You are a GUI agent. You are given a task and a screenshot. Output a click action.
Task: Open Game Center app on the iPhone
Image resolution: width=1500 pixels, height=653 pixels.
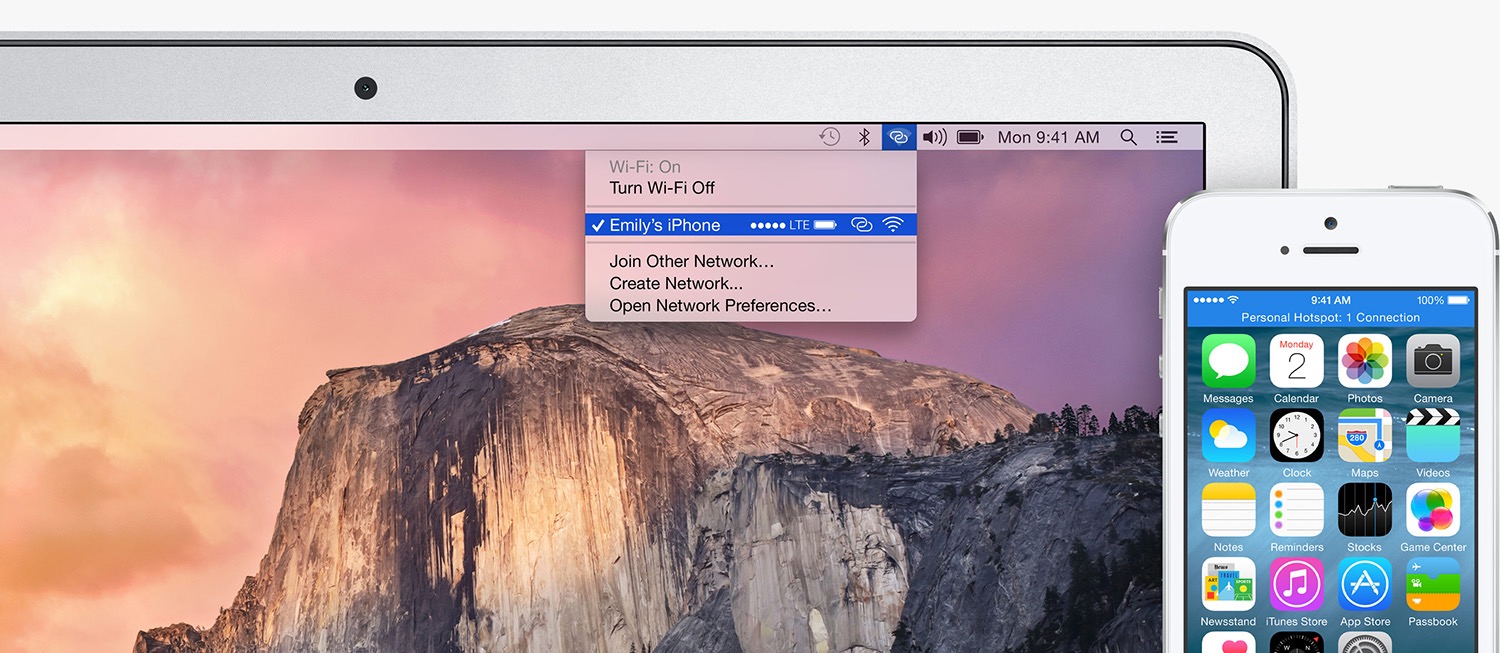tap(1433, 510)
